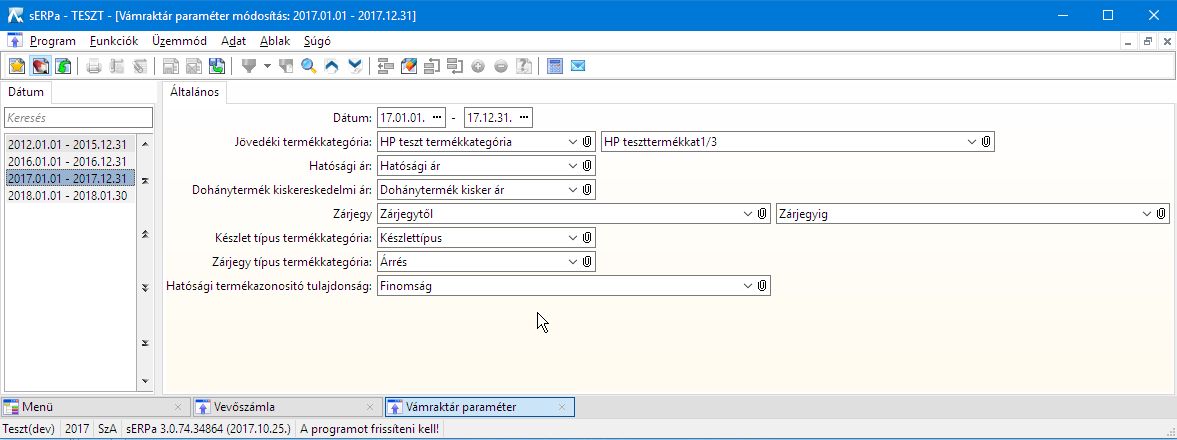Click the help question mark toolbar icon
The image size is (1177, 440).
click(524, 66)
